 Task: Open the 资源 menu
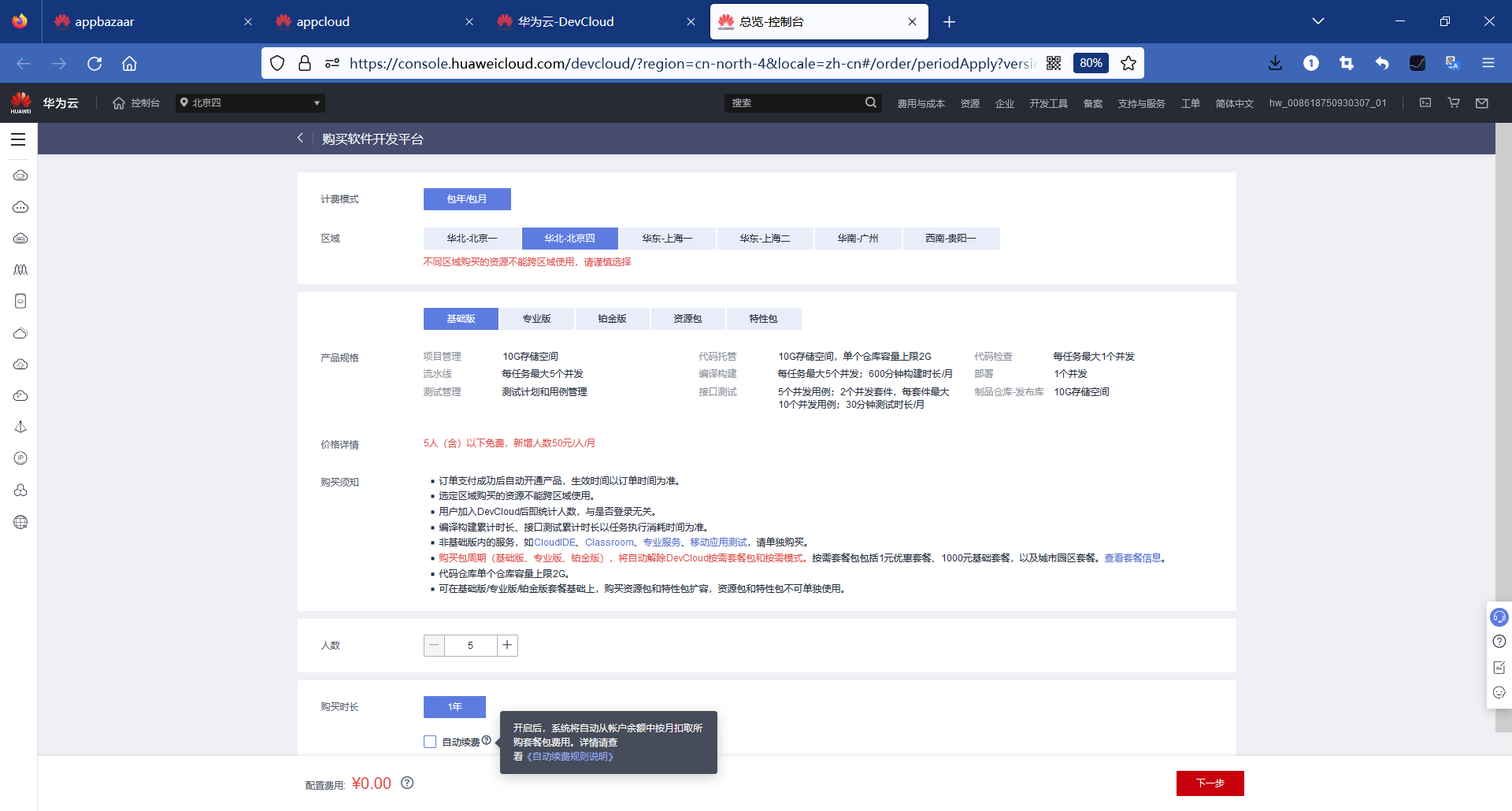tap(969, 103)
